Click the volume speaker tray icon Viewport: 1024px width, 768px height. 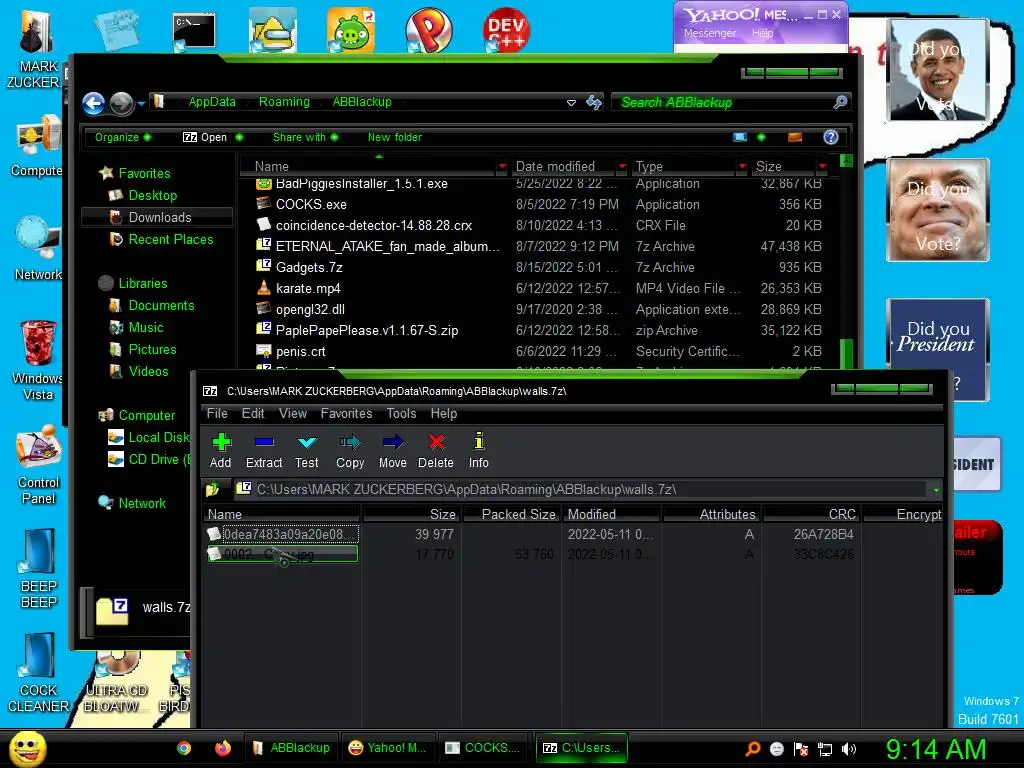[x=849, y=749]
